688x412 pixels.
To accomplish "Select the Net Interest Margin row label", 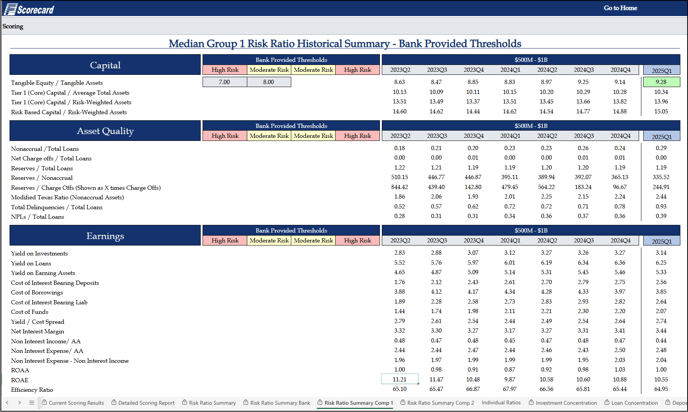I will point(37,331).
